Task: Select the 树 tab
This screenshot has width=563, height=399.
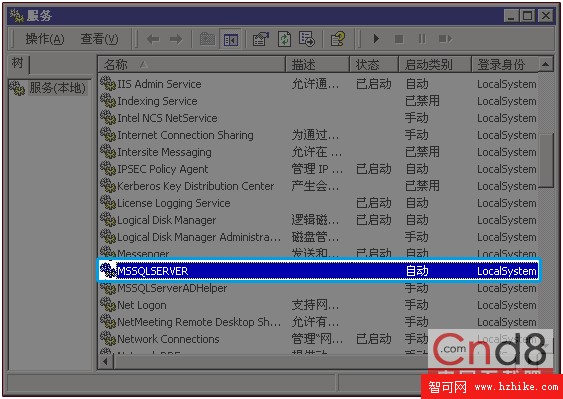Action: 19,64
